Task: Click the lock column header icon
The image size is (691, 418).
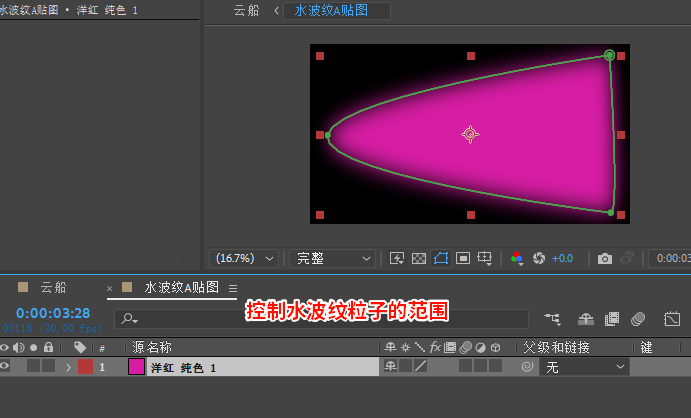Action: click(x=48, y=348)
